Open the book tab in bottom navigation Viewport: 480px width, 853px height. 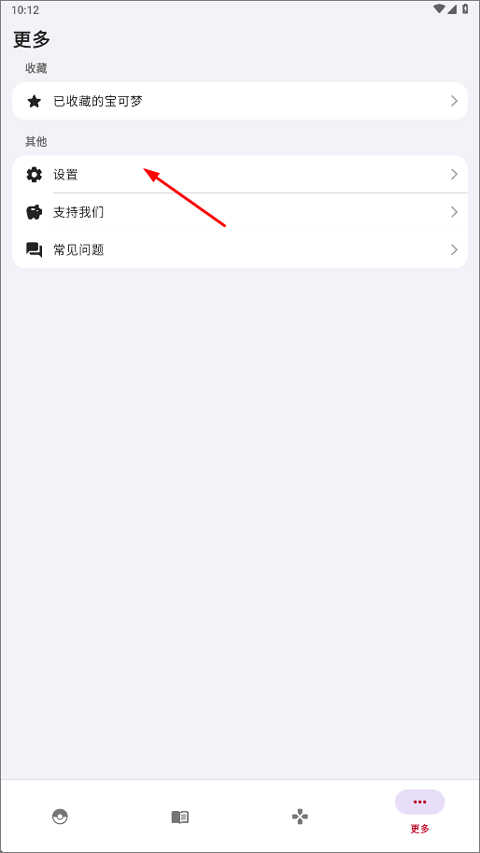point(180,816)
